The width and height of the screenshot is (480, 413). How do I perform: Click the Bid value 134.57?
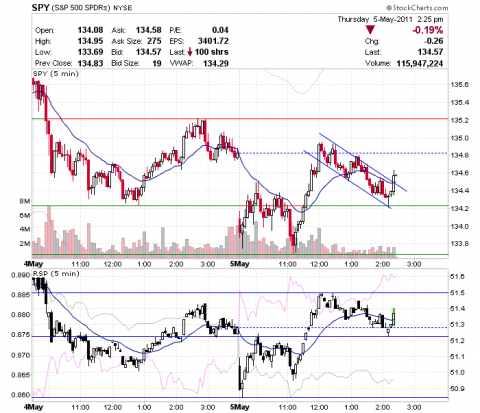tap(148, 52)
